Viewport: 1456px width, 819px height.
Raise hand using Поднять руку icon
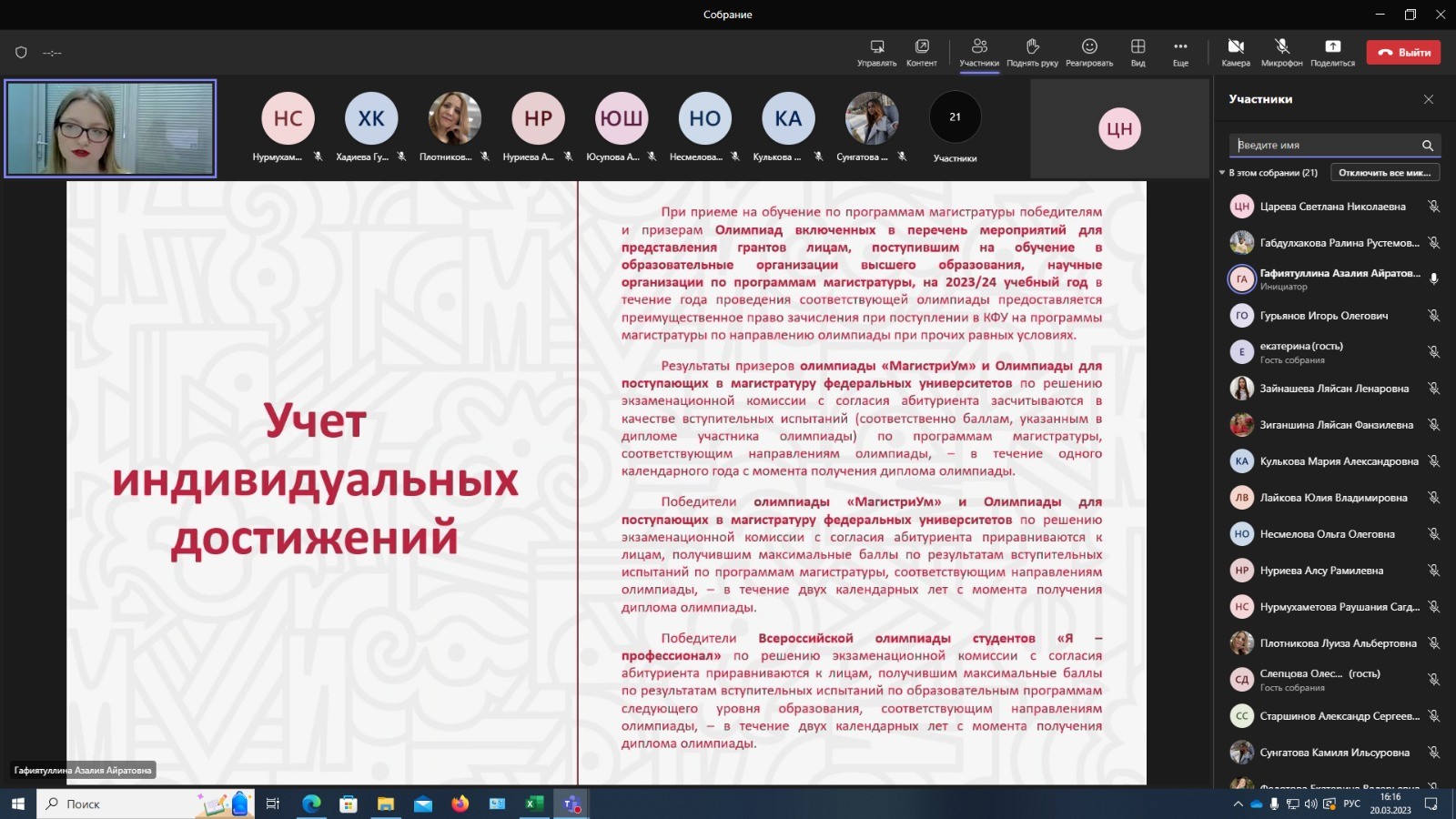pos(1032,52)
